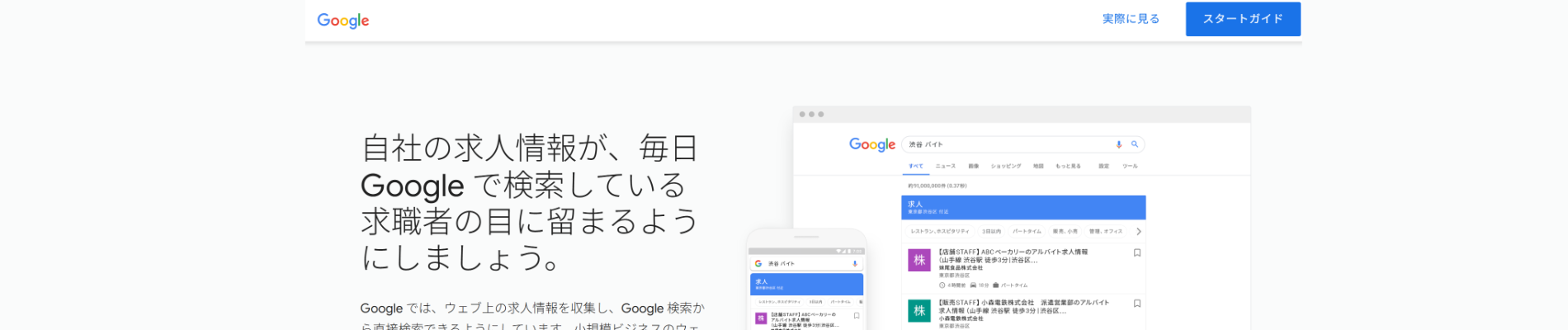
Task: Open the 【販売STAFF】小森電鉄株式会社 job listing title
Action: (x=1023, y=307)
